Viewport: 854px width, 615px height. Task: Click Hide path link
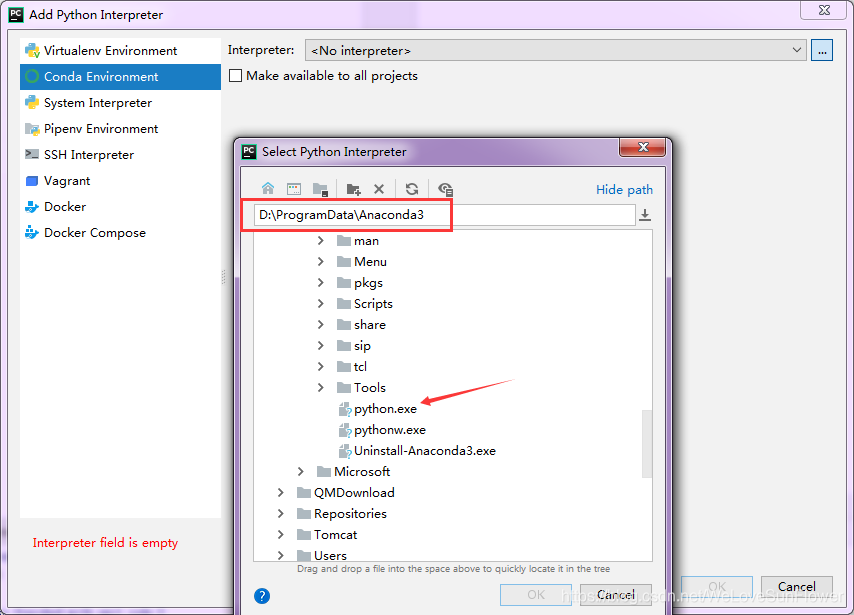(624, 190)
